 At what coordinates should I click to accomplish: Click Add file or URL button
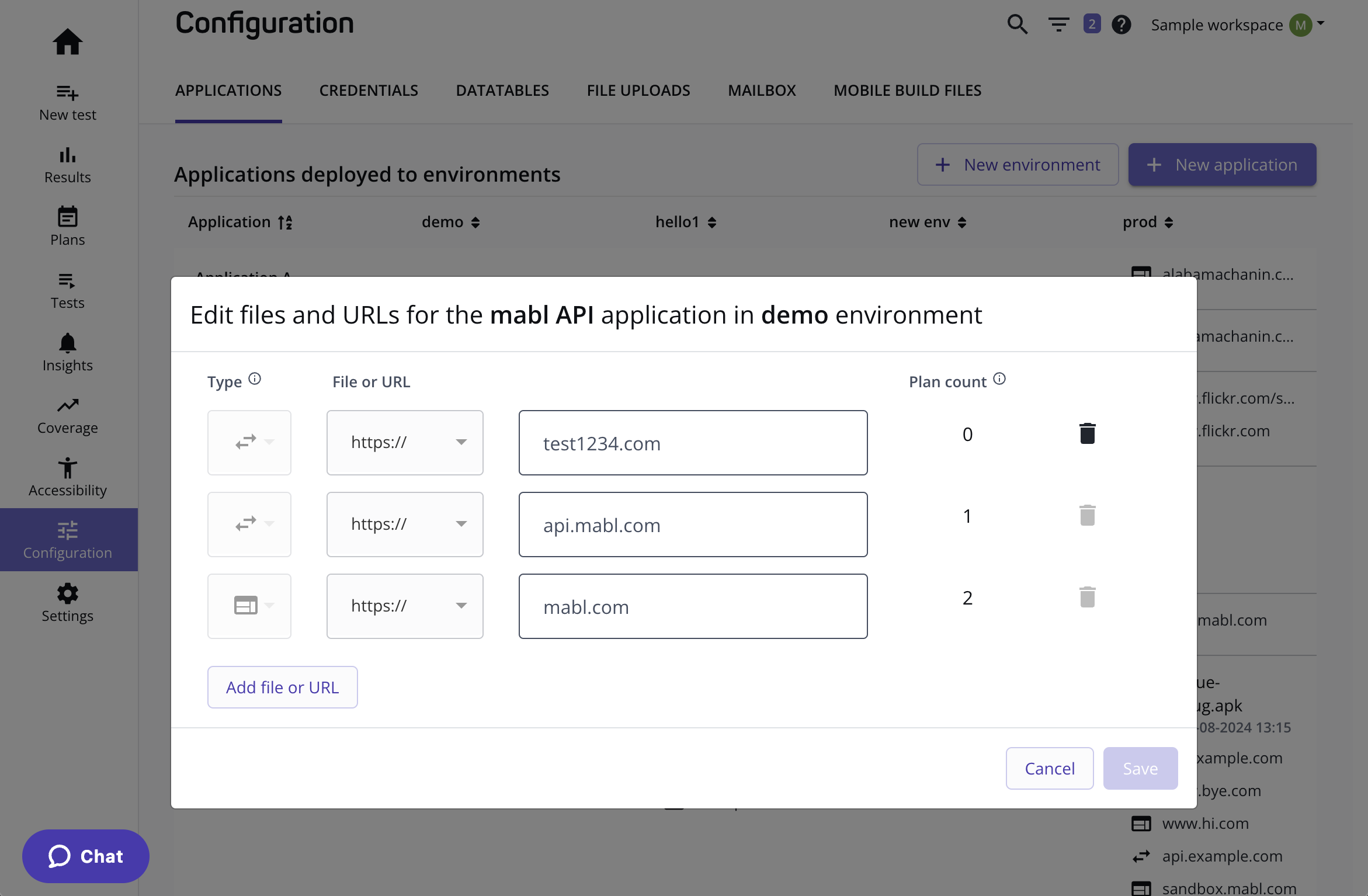(283, 687)
